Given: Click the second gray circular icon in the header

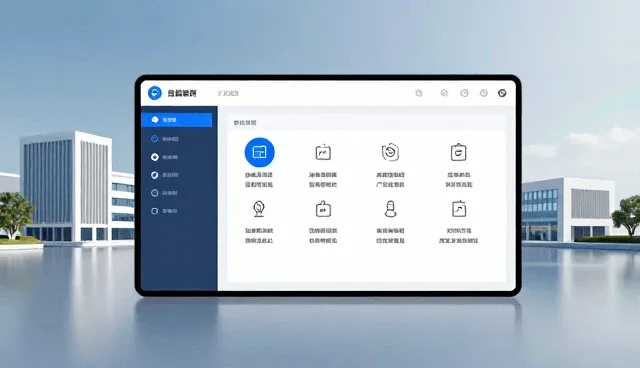Looking at the screenshot, I should [444, 93].
